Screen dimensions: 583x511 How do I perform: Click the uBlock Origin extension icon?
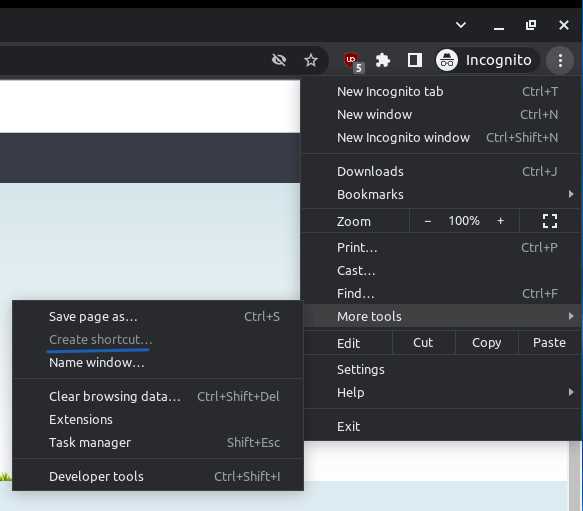click(352, 60)
